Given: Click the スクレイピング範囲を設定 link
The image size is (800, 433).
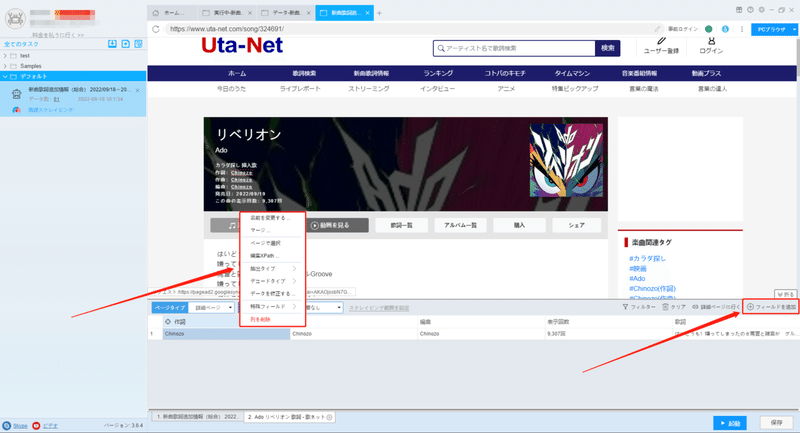Looking at the screenshot, I should (x=379, y=308).
